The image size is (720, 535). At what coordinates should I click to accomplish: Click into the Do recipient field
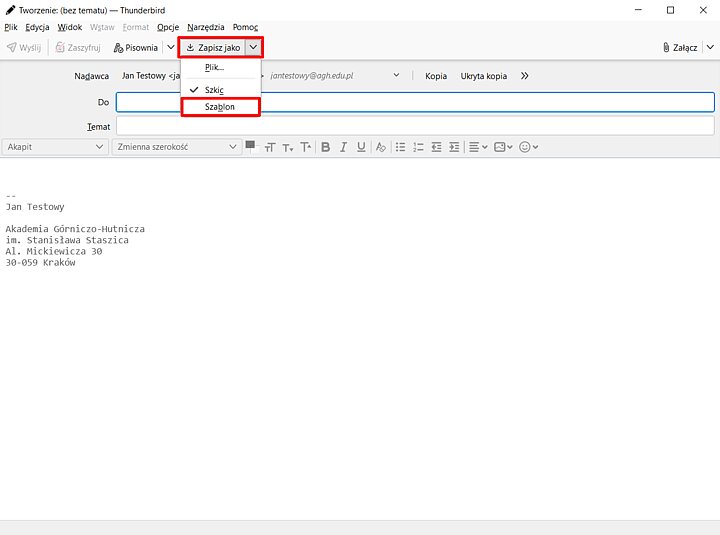(415, 102)
